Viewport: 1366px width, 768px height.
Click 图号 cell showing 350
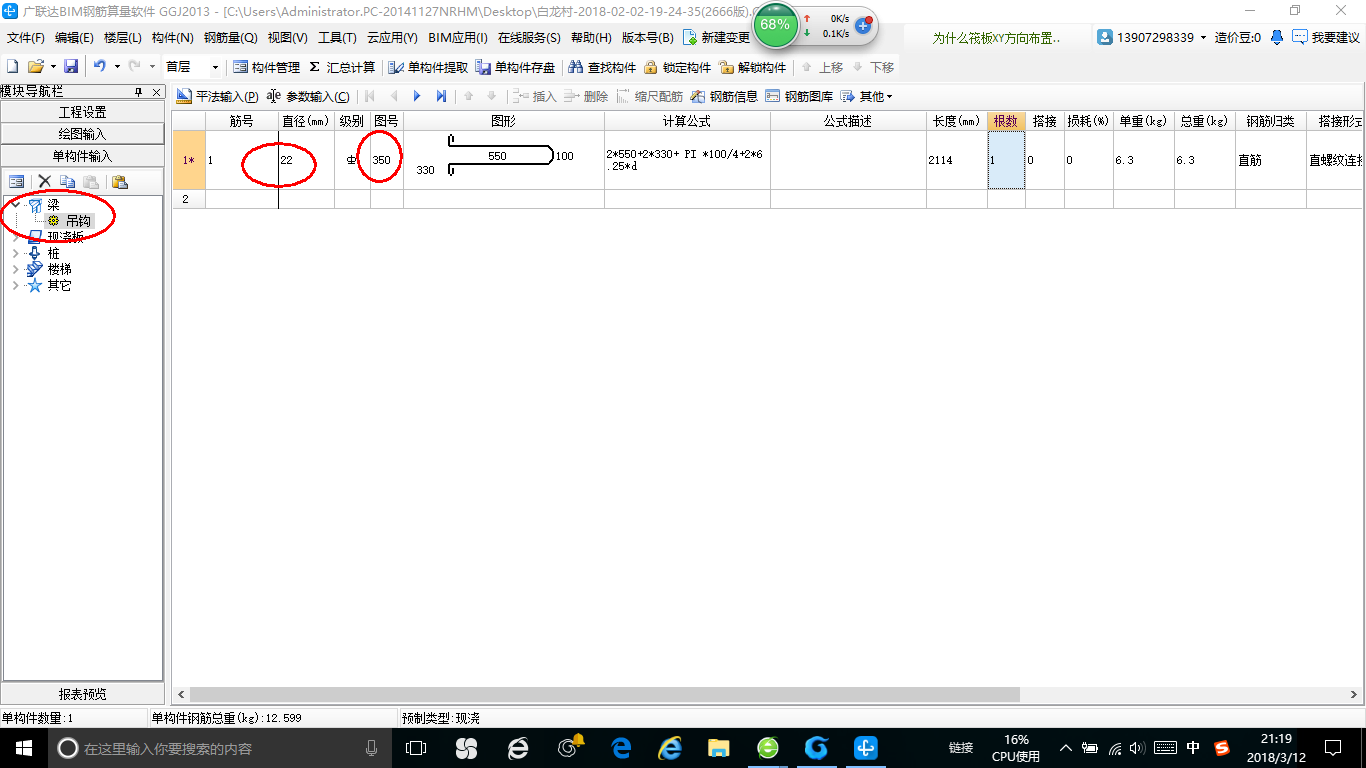pyautogui.click(x=387, y=160)
